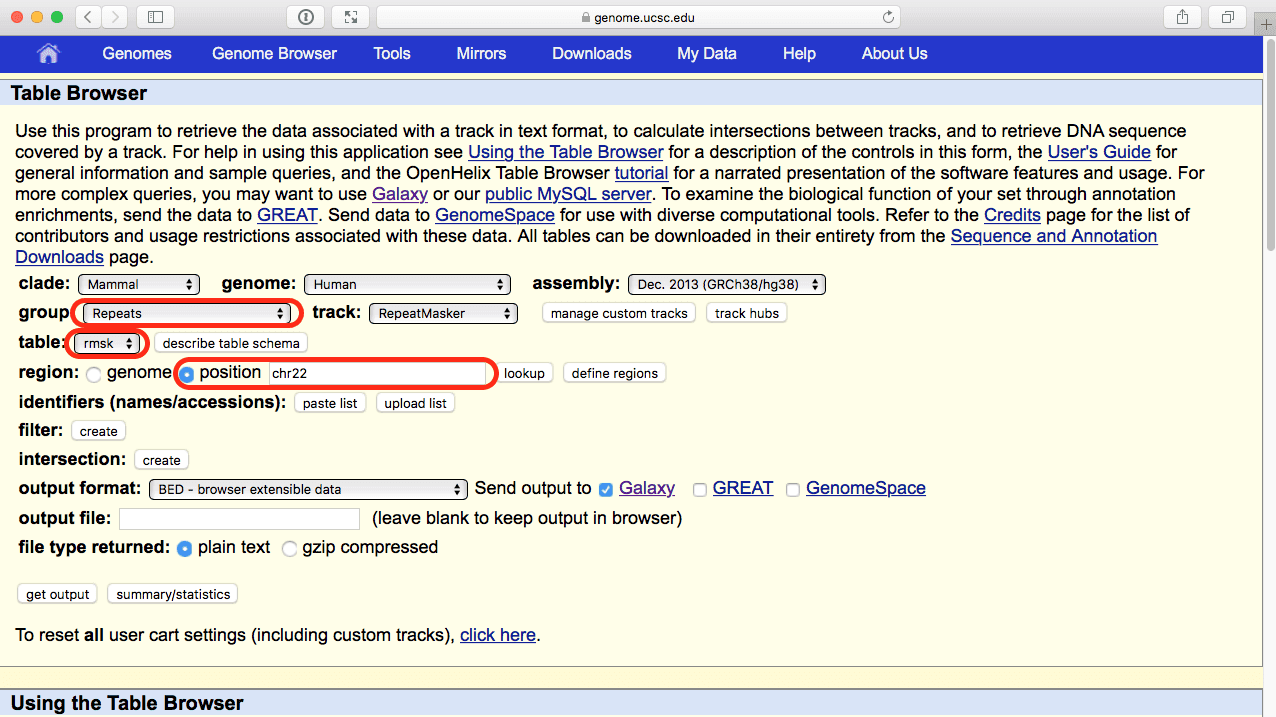
Task: Click the get output button
Action: [x=57, y=594]
